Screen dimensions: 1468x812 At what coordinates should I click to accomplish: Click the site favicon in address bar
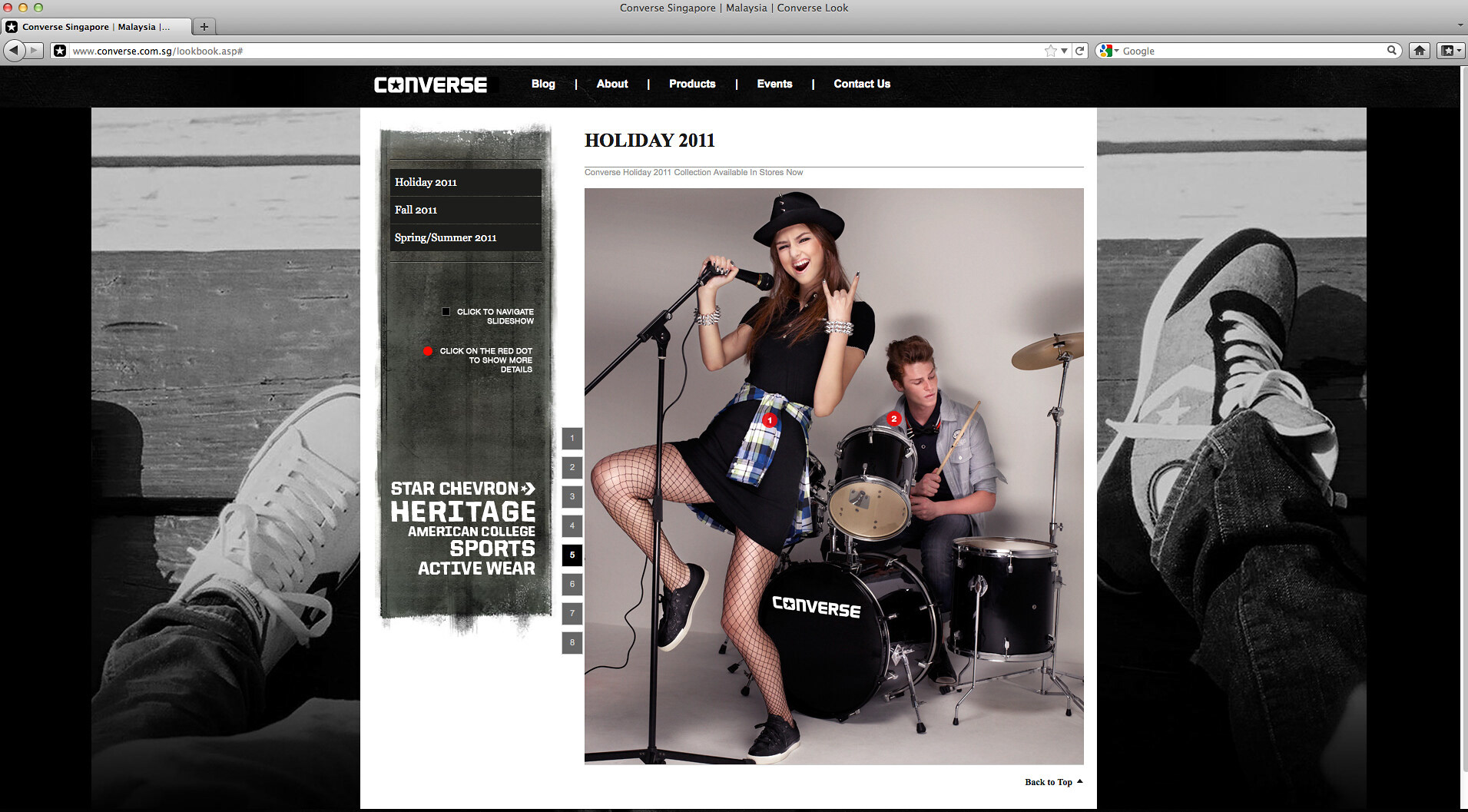pos(60,51)
